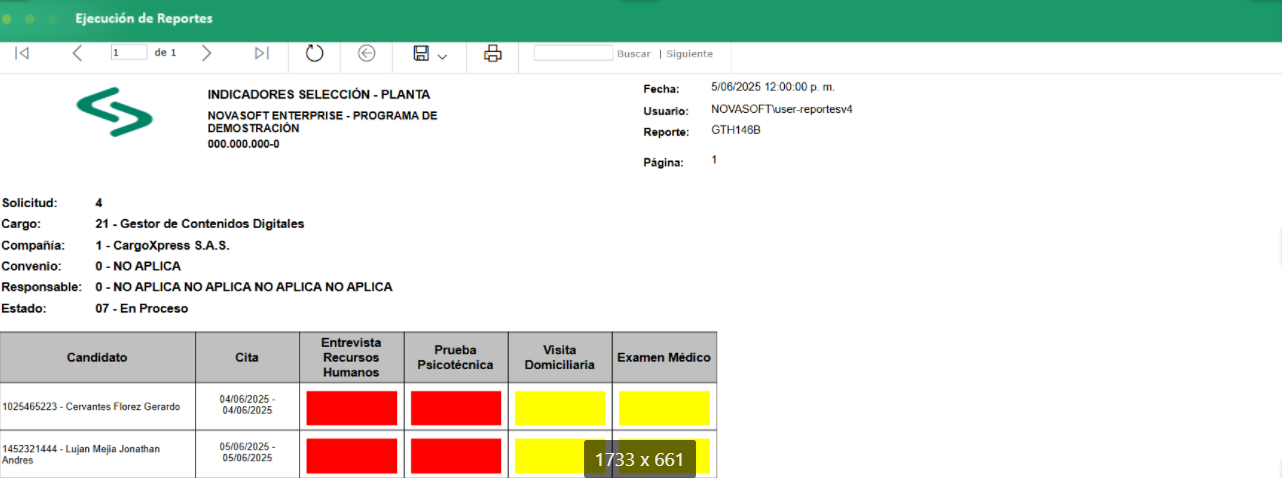Screen dimensions: 1282x478
Task: Click the save/export floppy disk icon
Action: 422,53
